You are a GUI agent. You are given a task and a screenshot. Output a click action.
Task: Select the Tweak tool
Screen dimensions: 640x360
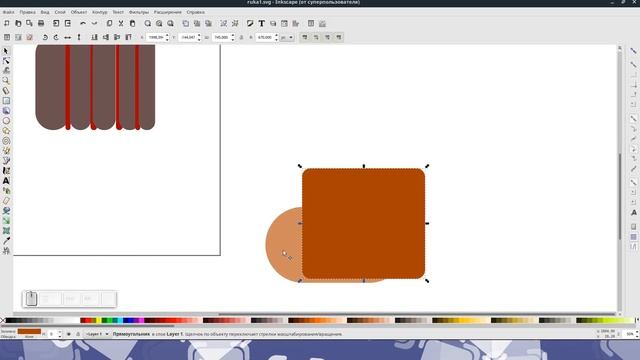(6, 71)
